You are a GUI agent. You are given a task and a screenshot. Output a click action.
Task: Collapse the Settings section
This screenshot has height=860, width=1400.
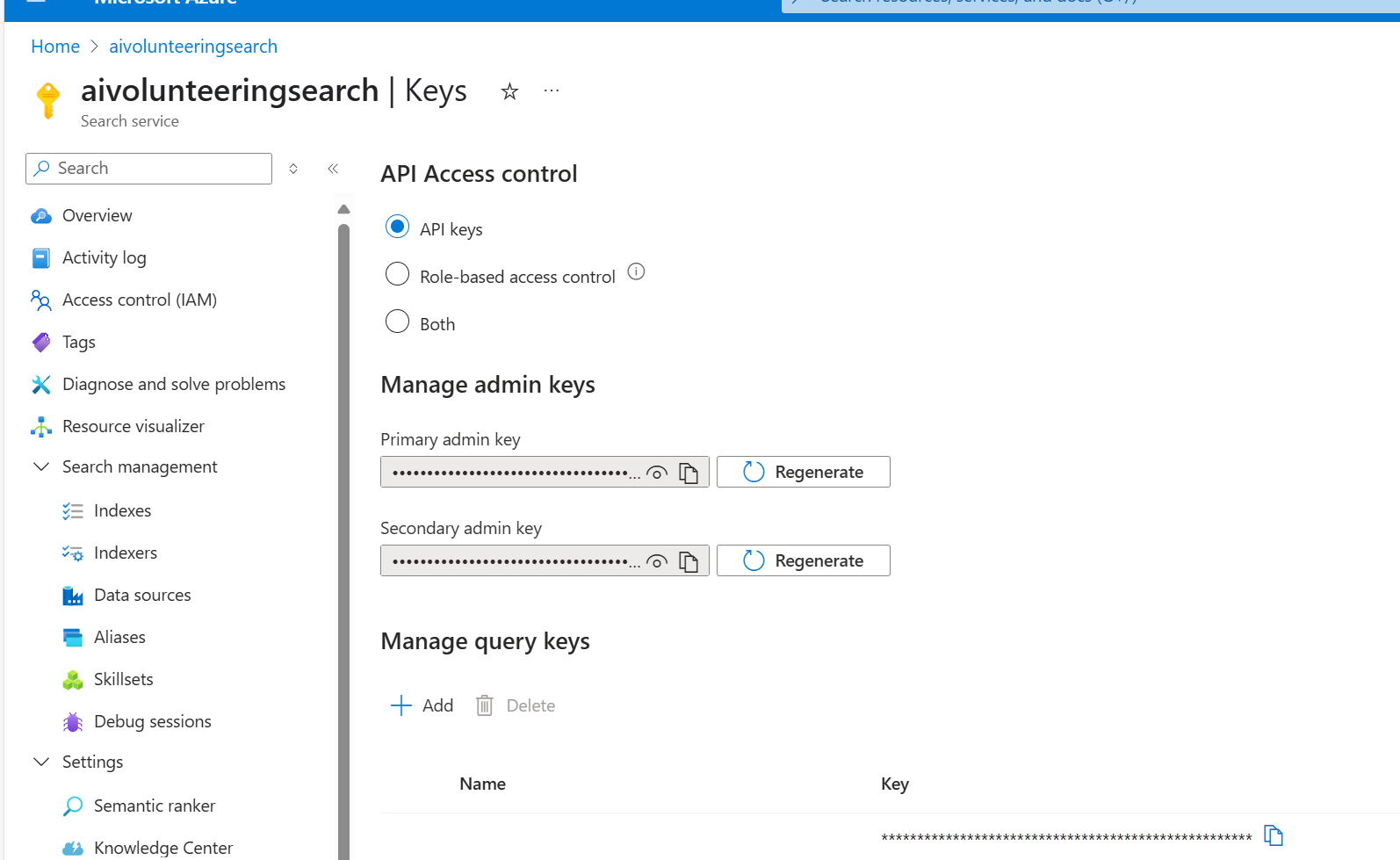click(x=41, y=762)
